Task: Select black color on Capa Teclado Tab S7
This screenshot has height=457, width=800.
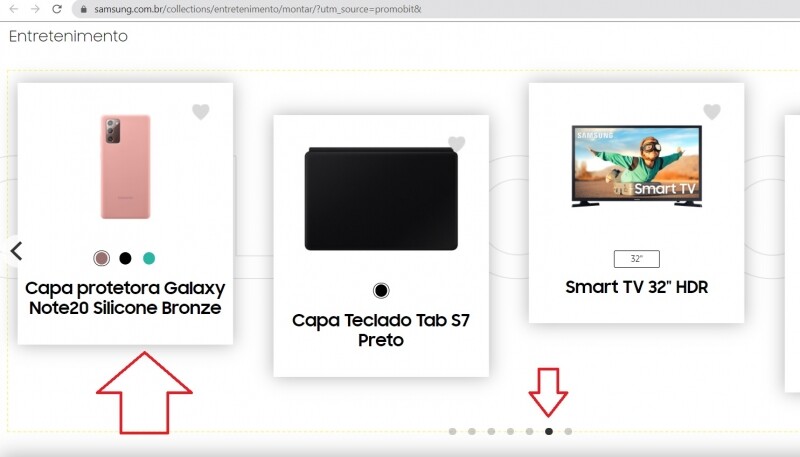Action: coord(381,291)
